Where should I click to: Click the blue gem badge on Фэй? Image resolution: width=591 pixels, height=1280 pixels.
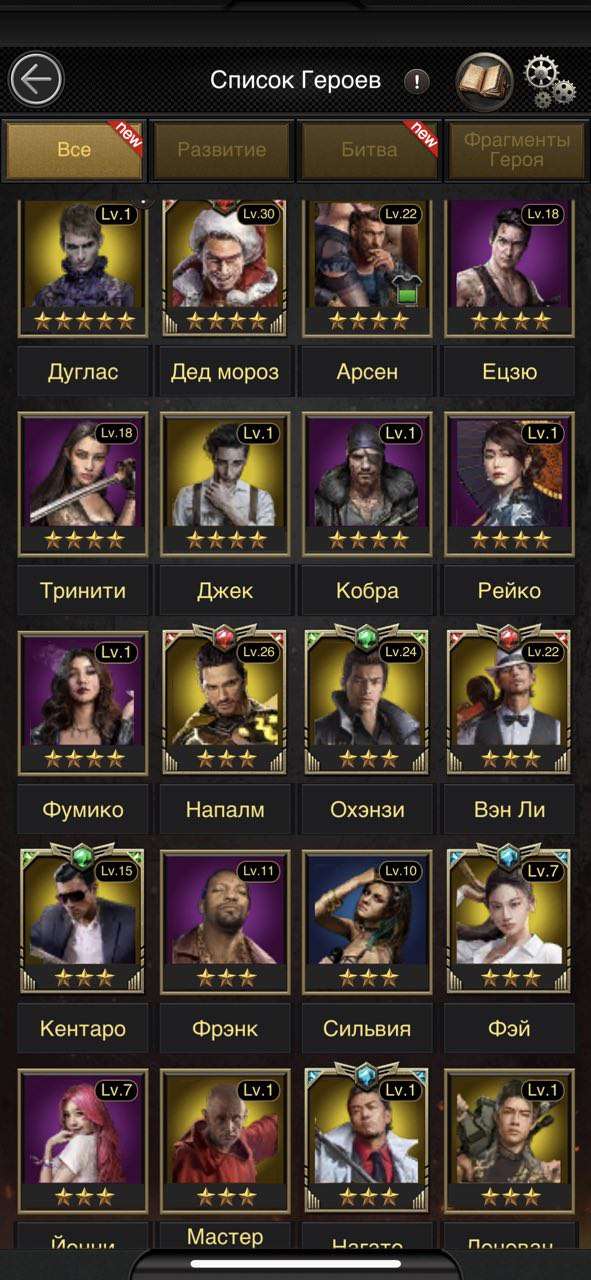(509, 857)
